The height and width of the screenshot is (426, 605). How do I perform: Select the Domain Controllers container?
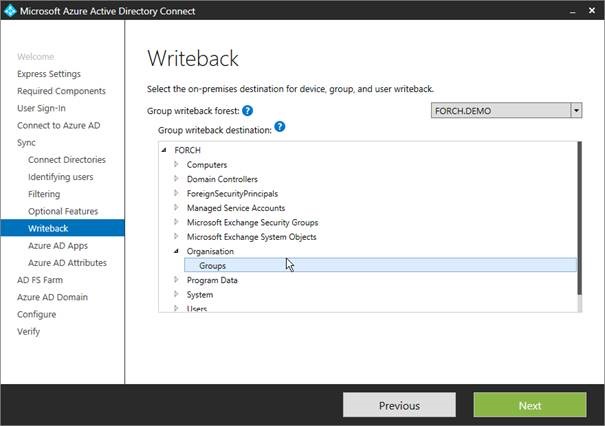coord(222,179)
